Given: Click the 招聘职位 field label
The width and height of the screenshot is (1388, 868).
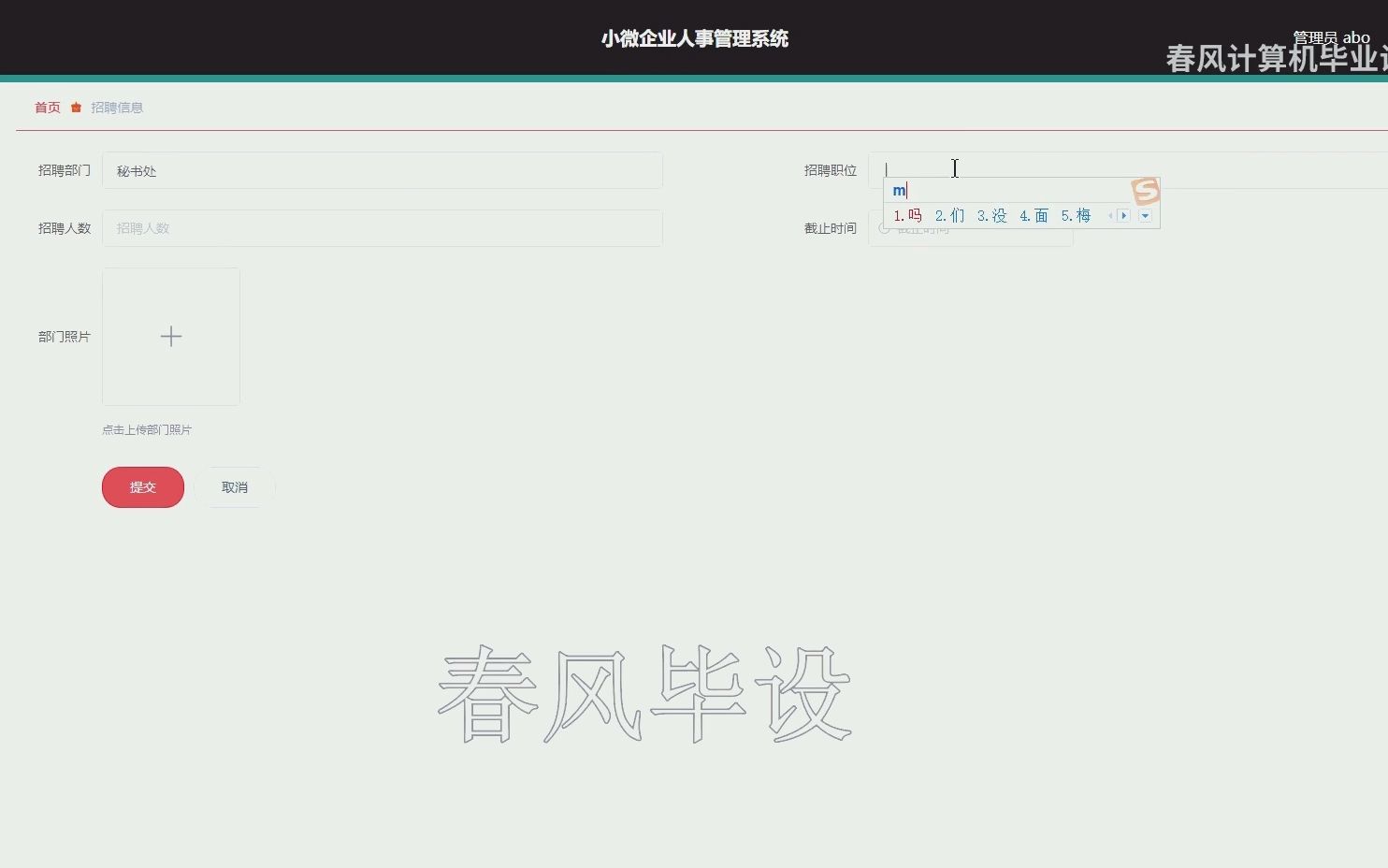Looking at the screenshot, I should pos(831,170).
